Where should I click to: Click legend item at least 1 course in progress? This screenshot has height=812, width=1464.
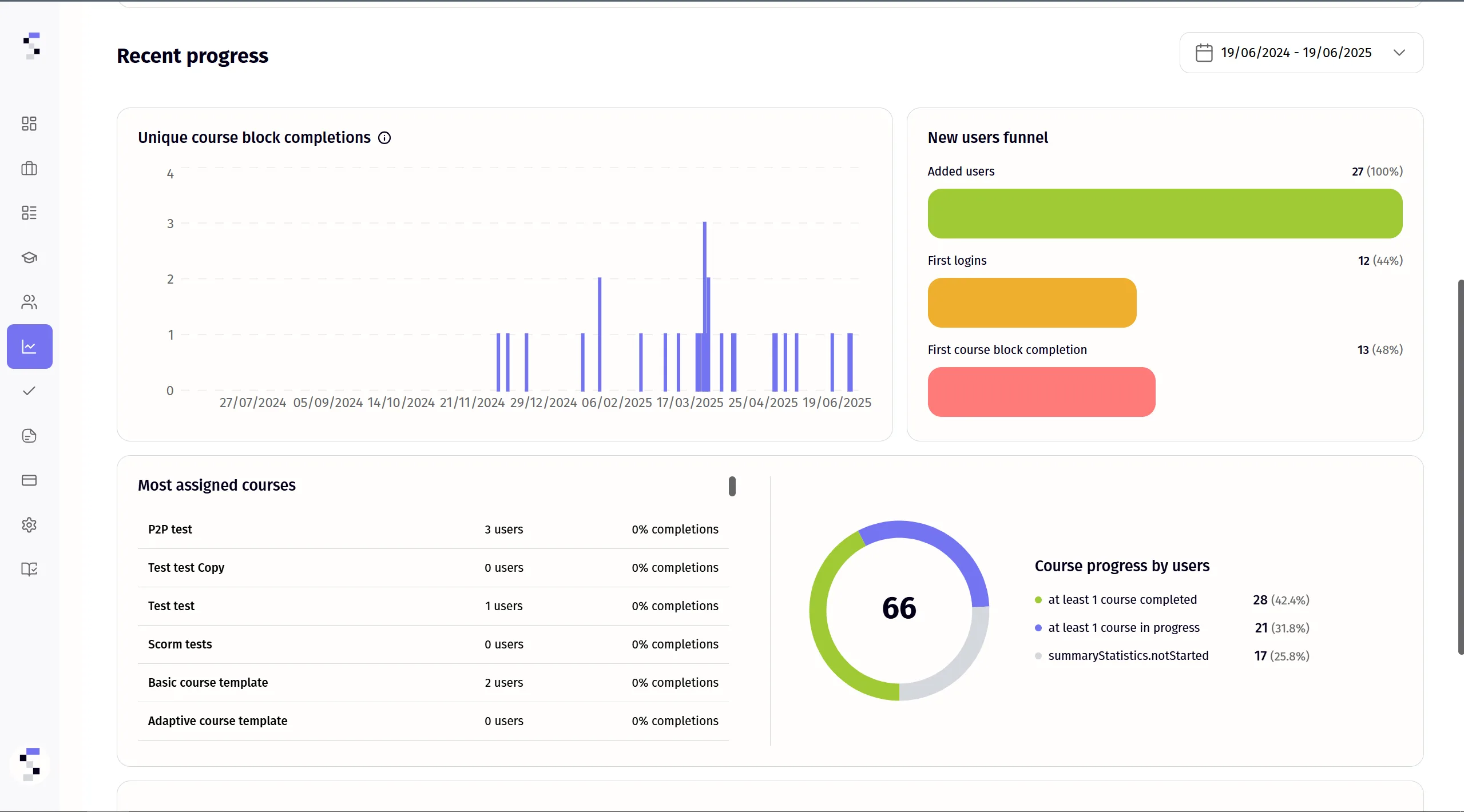pos(1124,628)
